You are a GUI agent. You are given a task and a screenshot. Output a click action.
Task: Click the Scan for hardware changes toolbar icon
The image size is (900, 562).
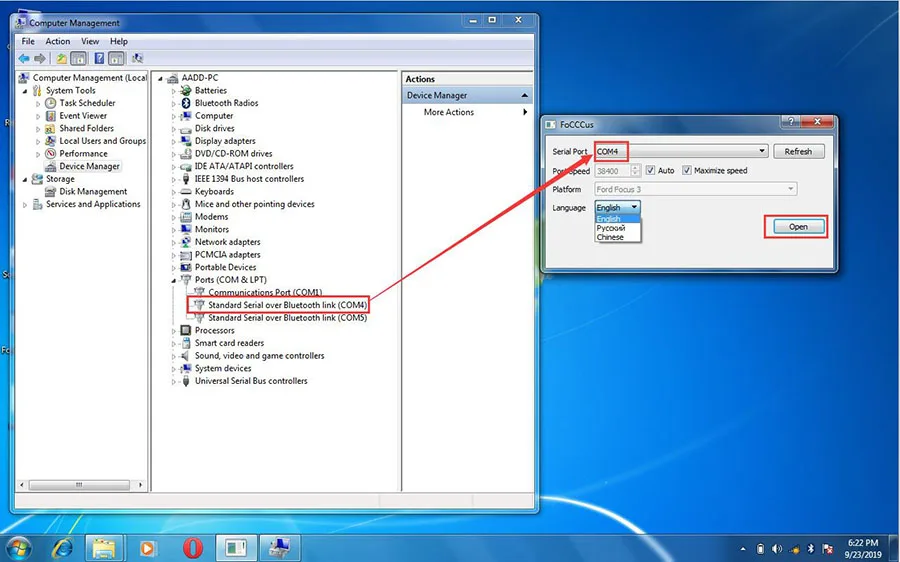pos(137,59)
